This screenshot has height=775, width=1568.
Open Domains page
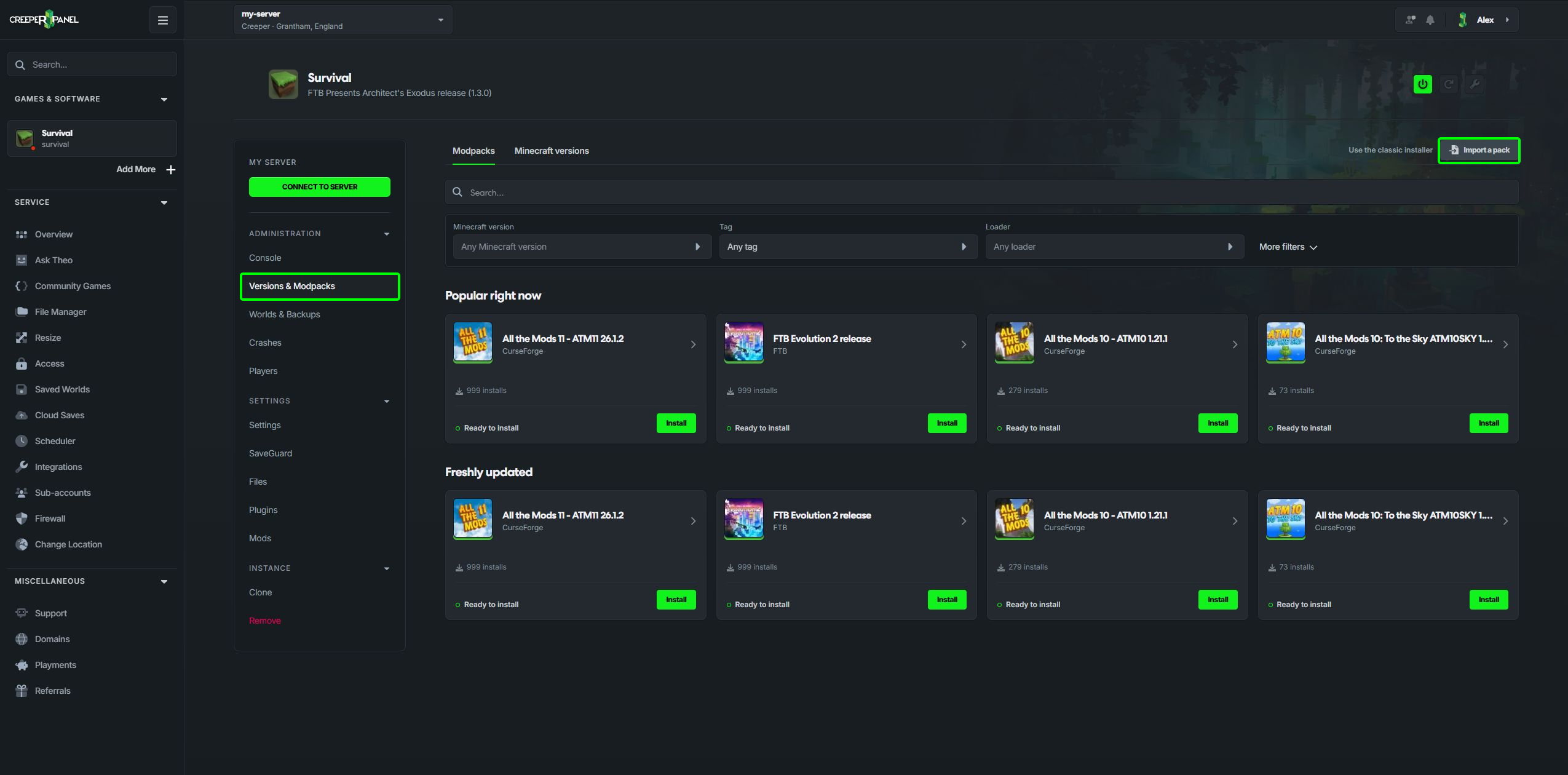(52, 639)
